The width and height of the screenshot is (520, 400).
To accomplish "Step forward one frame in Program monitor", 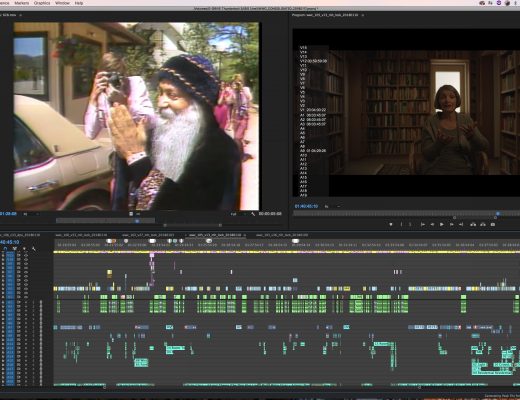I will click(452, 225).
